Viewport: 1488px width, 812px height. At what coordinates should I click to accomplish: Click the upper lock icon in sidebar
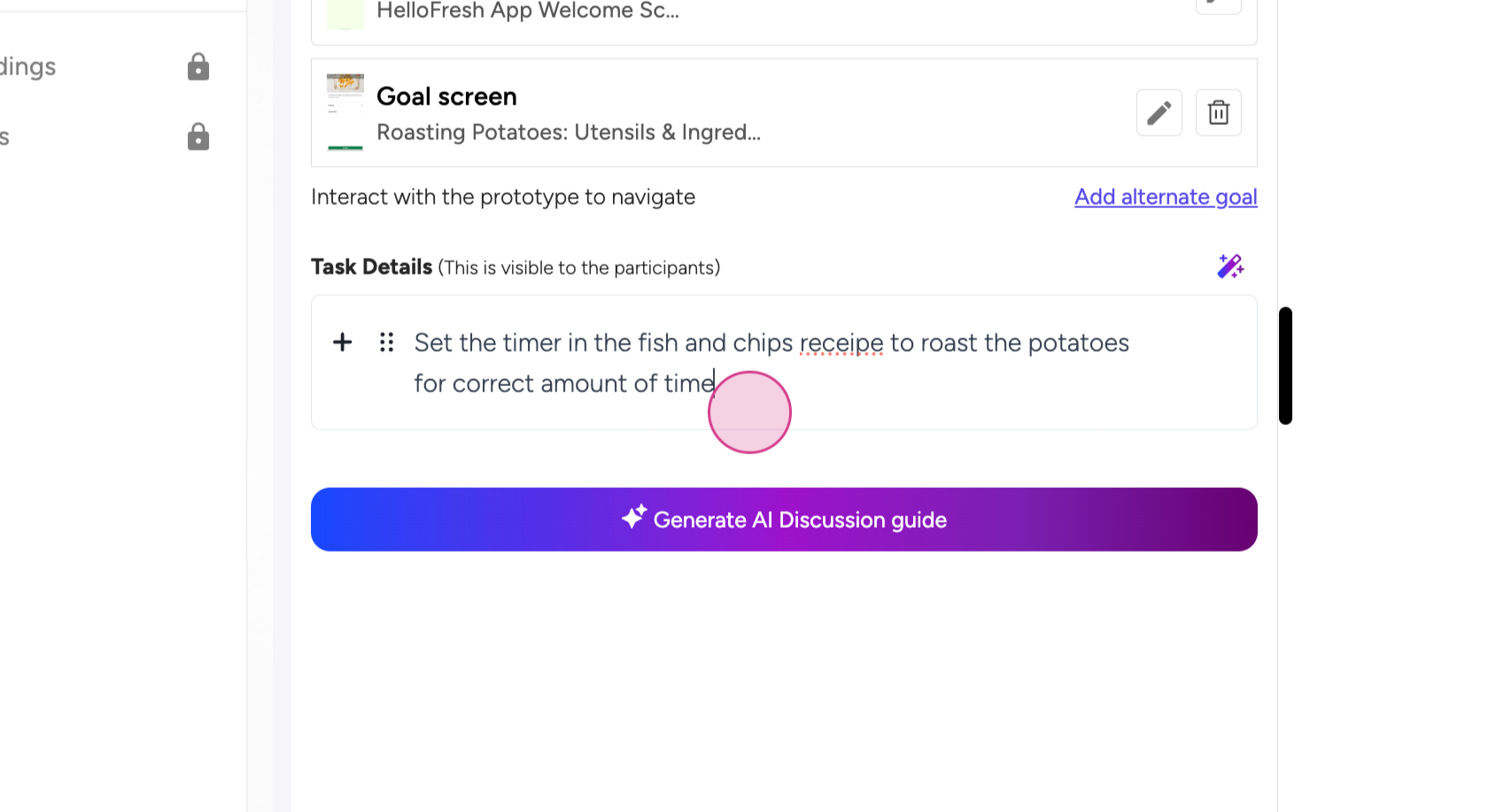[x=198, y=67]
